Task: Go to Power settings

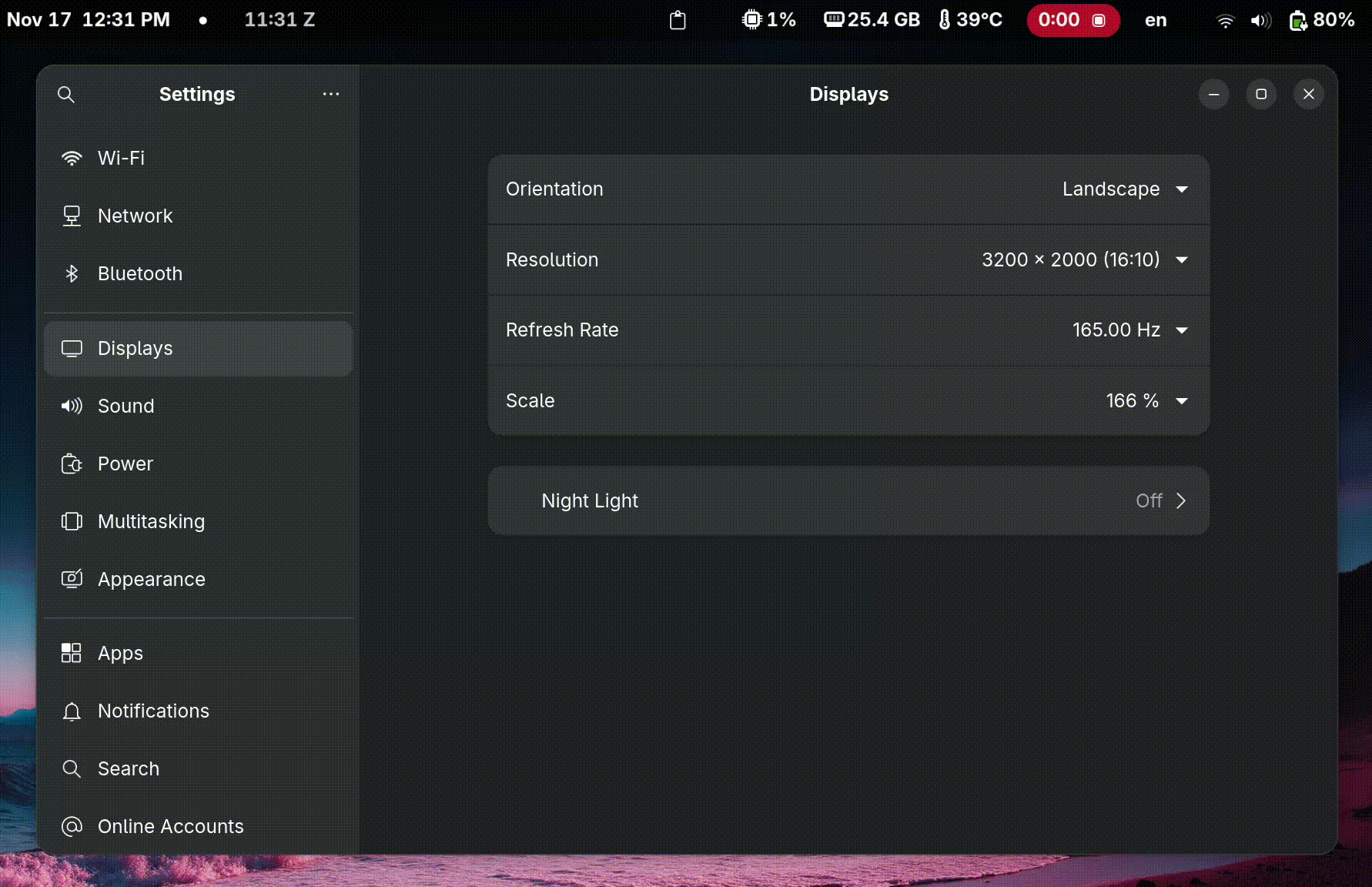Action: (x=199, y=464)
